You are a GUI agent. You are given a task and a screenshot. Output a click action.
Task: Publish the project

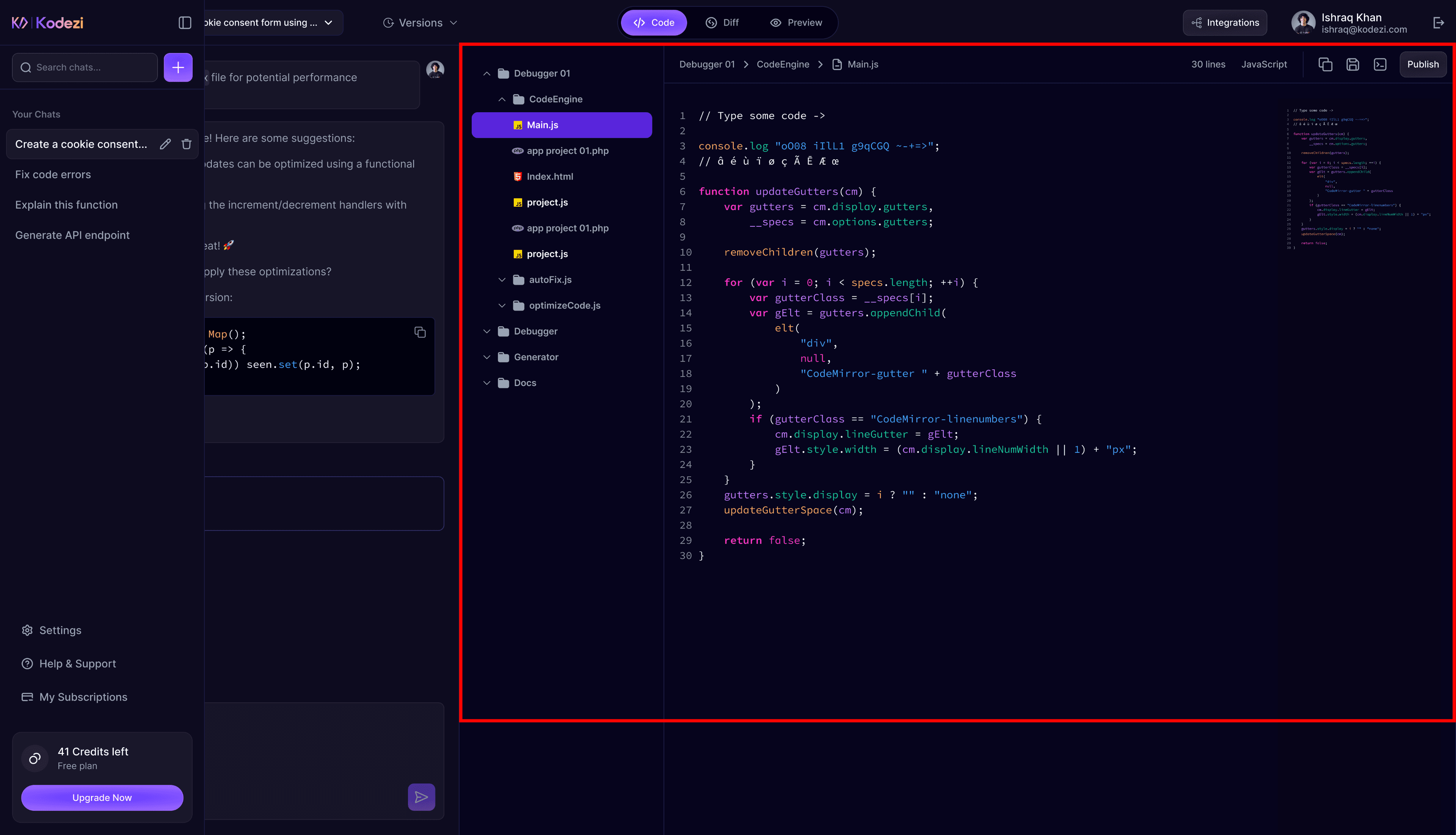tap(1423, 64)
